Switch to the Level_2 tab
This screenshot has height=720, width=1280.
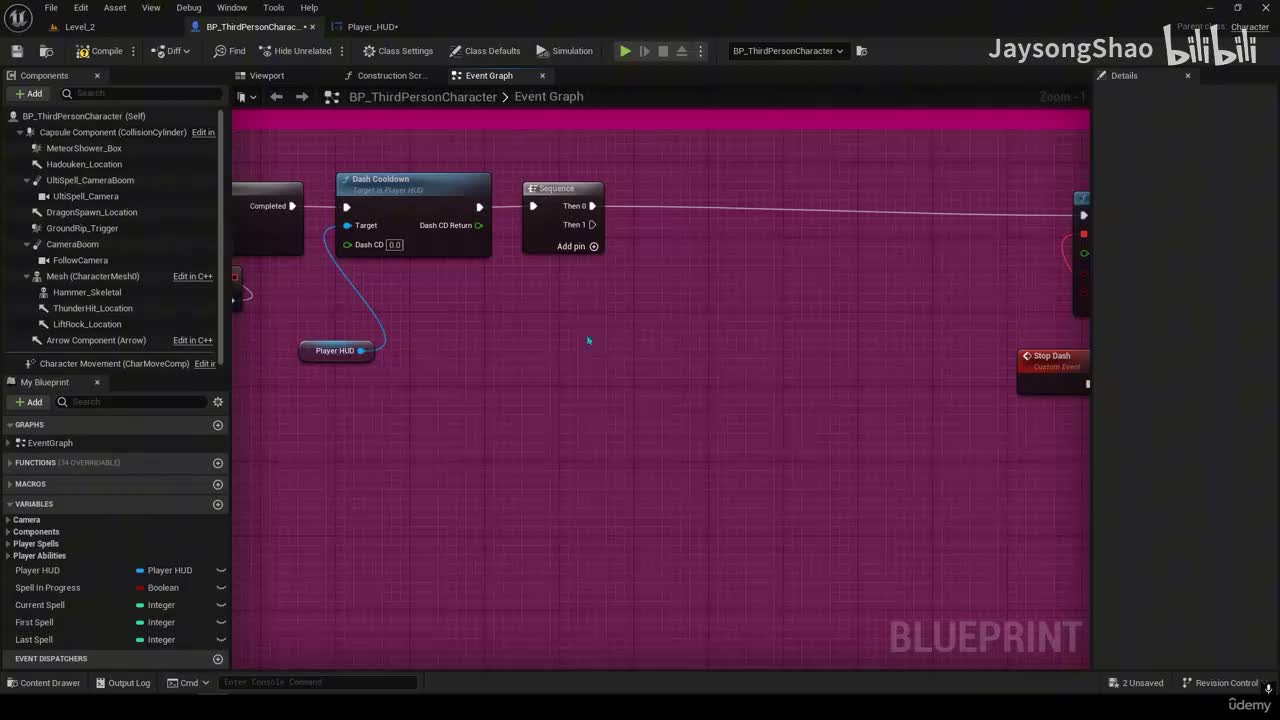pyautogui.click(x=80, y=27)
